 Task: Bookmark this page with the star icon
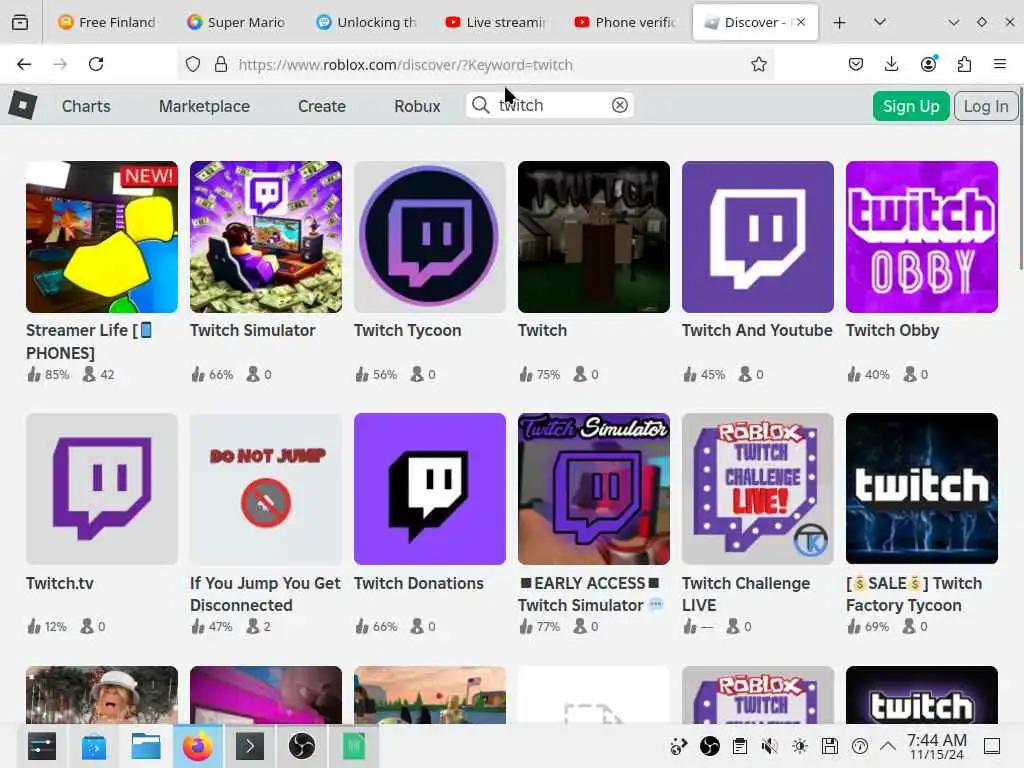click(758, 64)
